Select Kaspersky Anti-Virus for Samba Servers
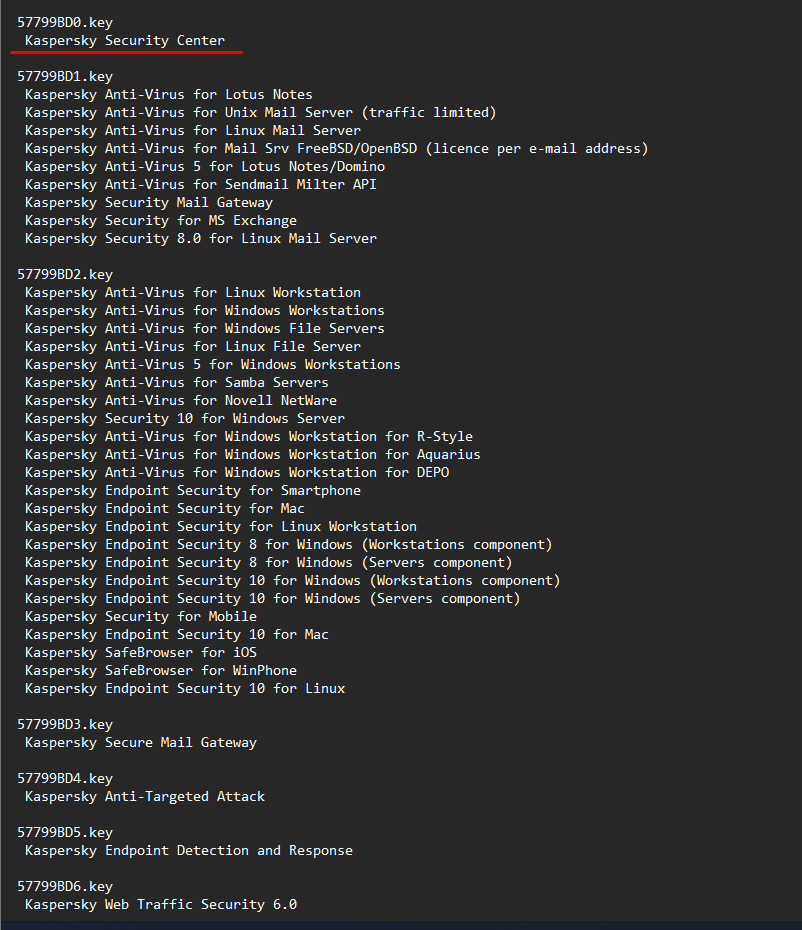802x930 pixels. coord(177,382)
